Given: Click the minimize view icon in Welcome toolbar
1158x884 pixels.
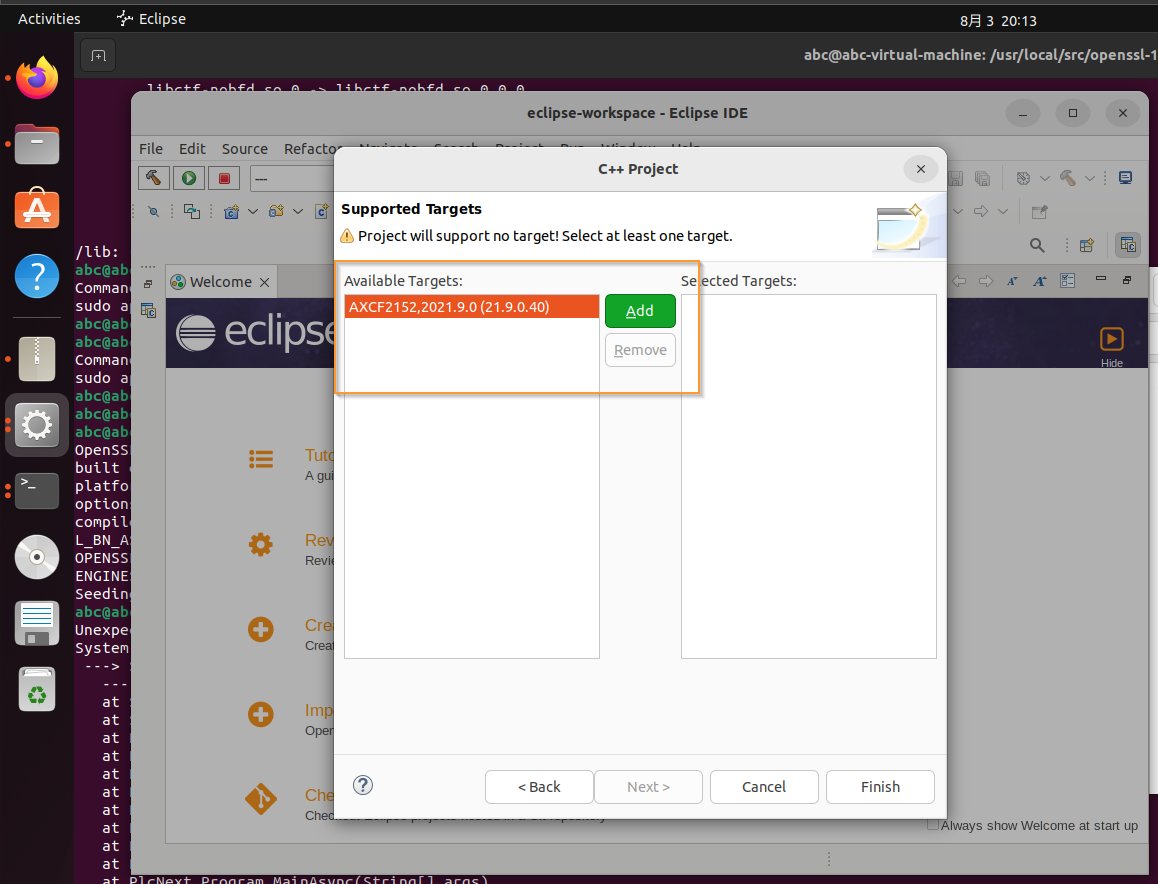Looking at the screenshot, I should click(x=1100, y=278).
